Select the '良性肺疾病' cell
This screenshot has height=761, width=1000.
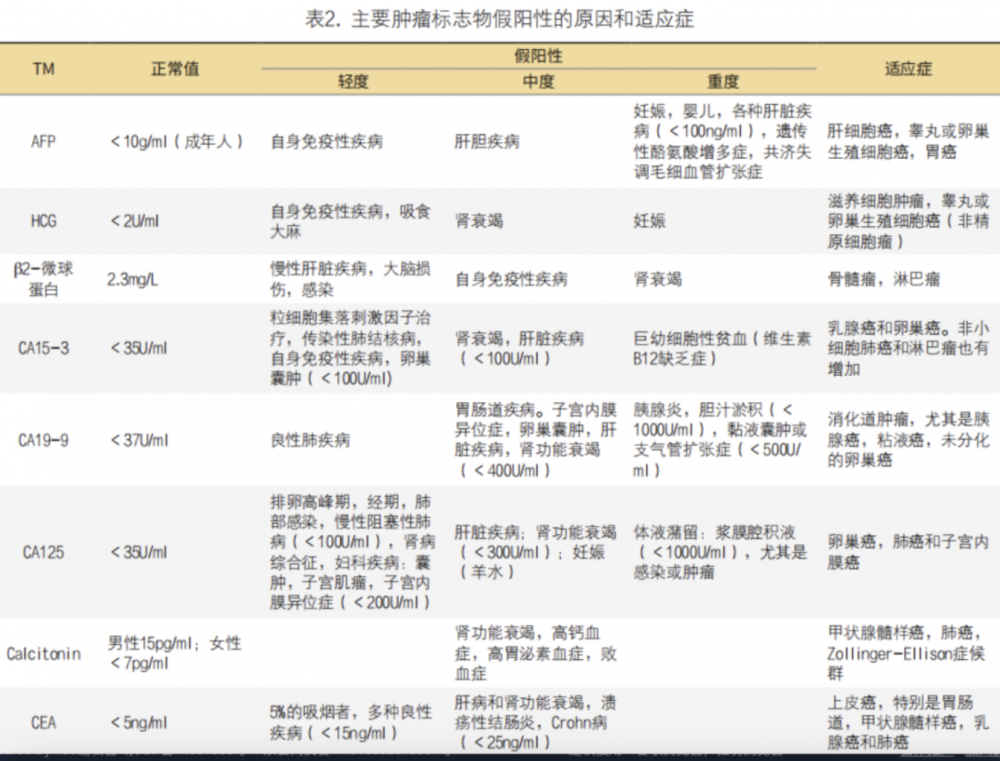310,440
